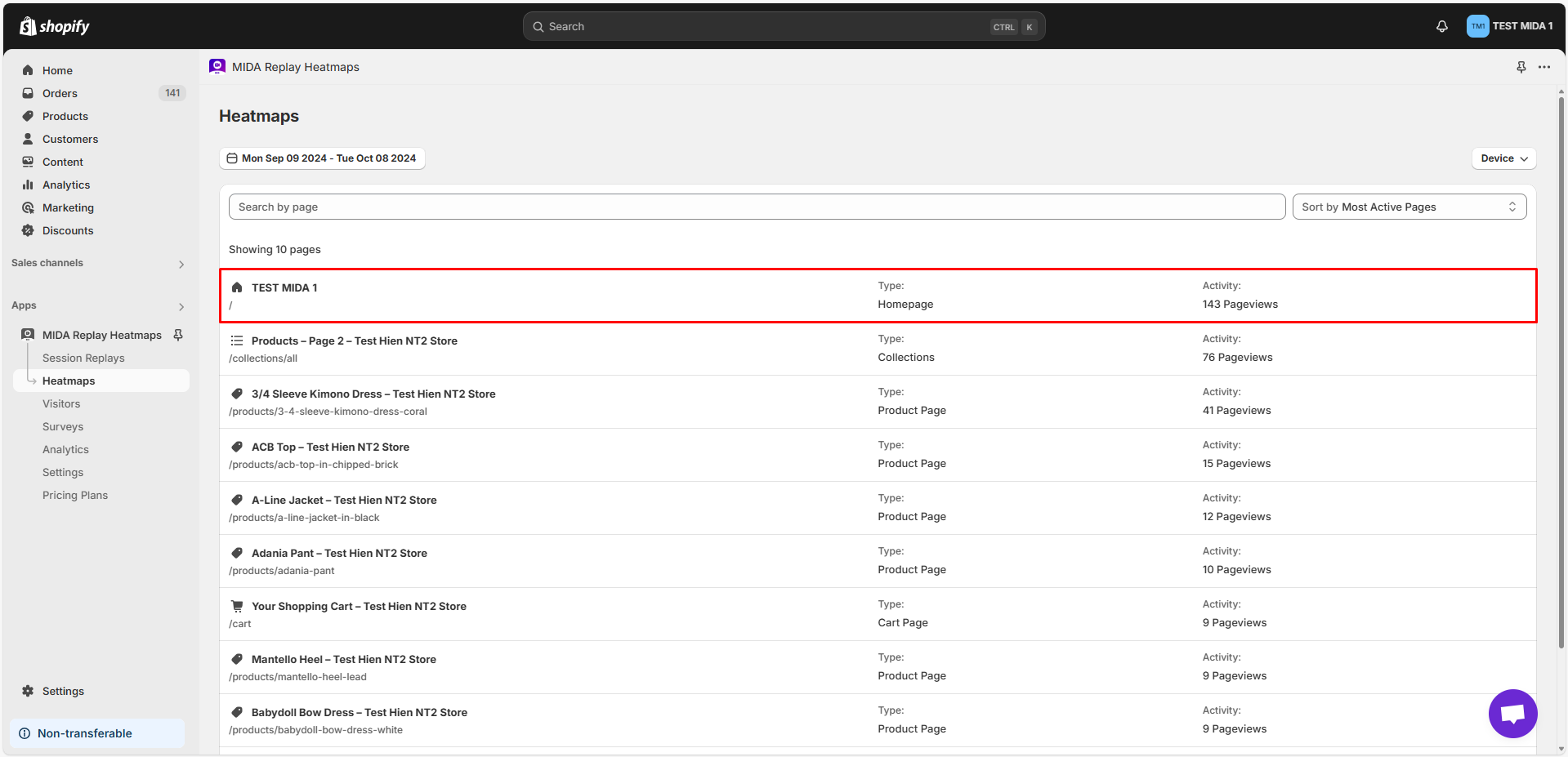Open the live chat bubble

pyautogui.click(x=1512, y=713)
